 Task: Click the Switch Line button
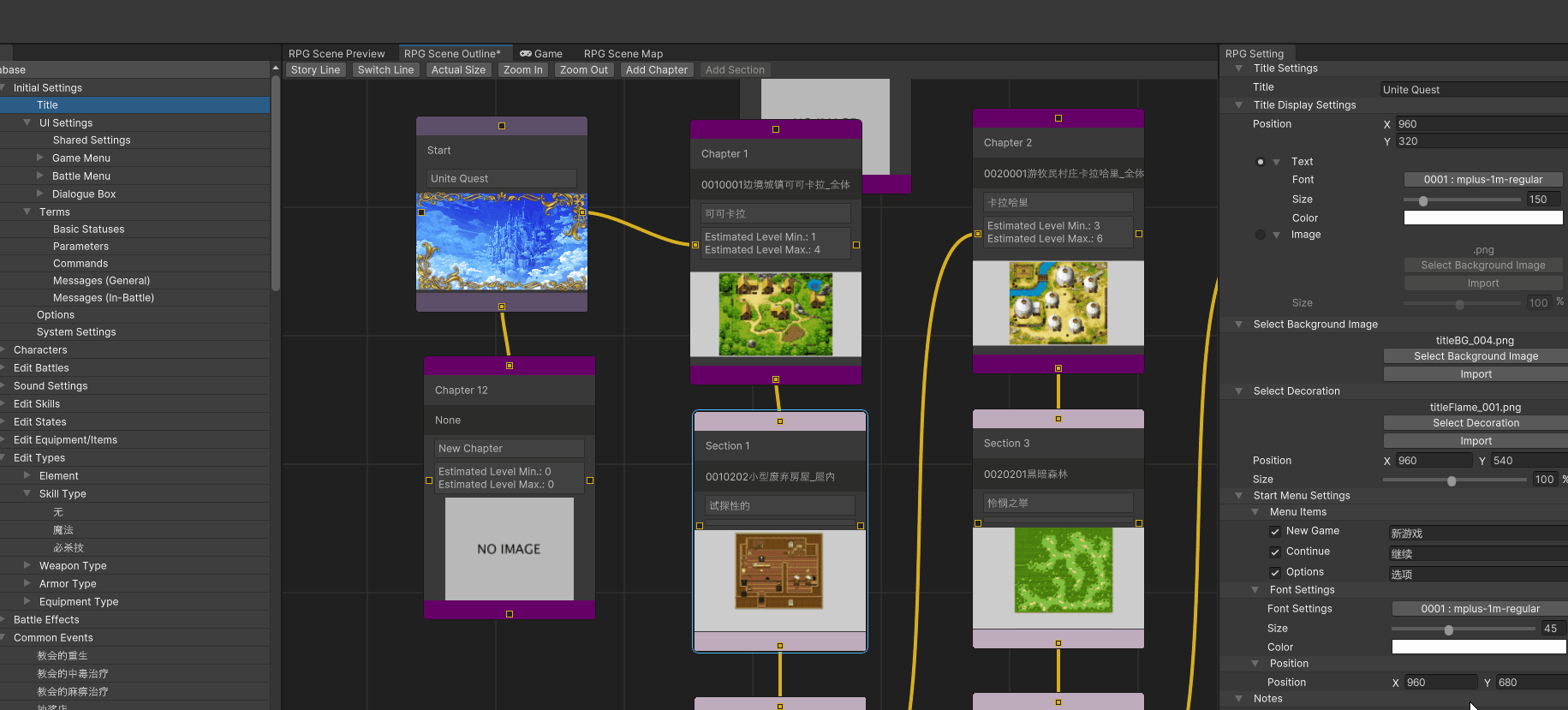coord(385,70)
